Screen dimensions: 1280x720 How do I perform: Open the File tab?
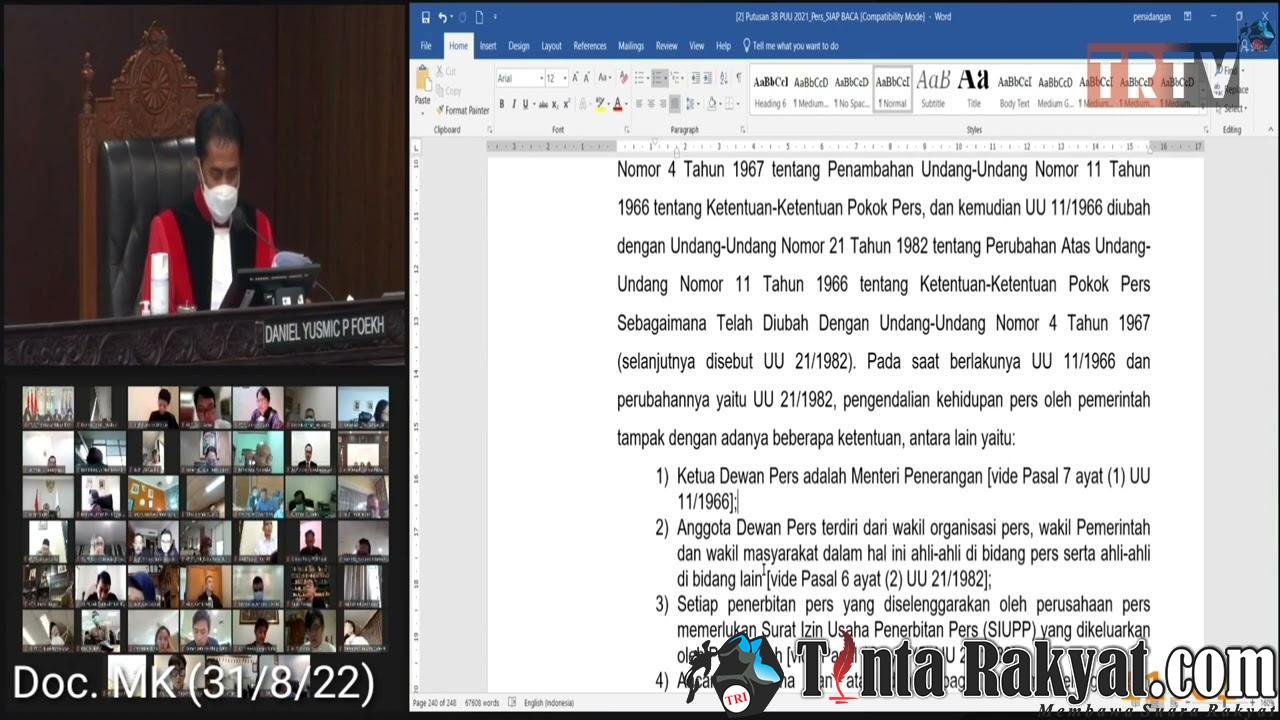tap(426, 46)
